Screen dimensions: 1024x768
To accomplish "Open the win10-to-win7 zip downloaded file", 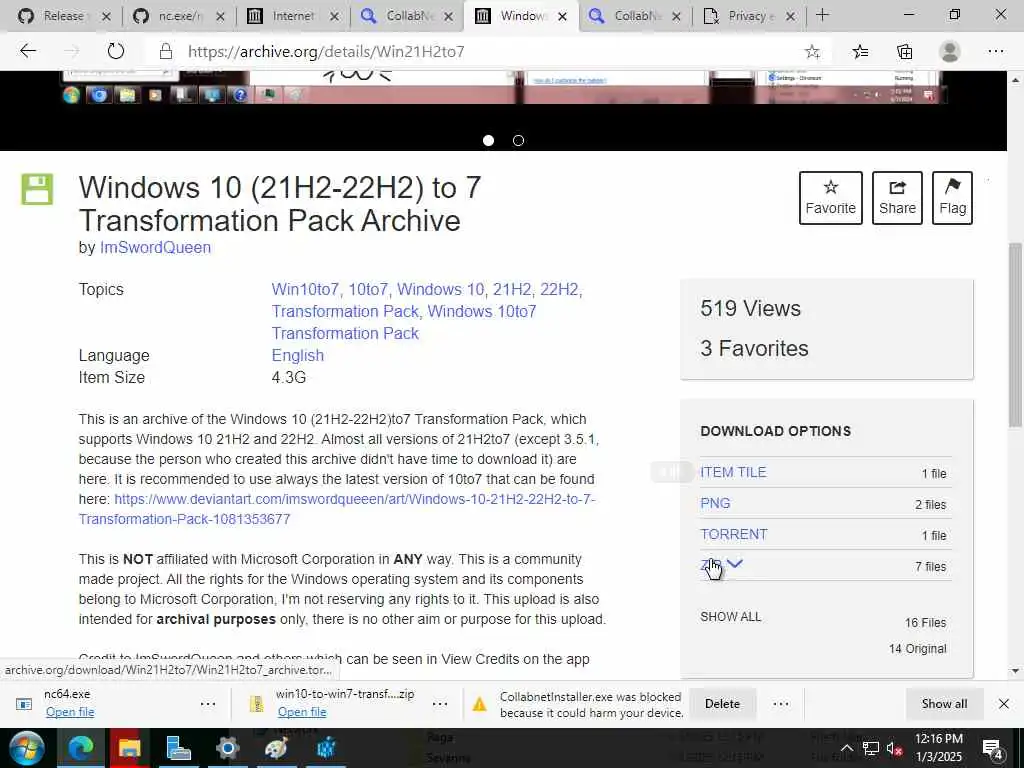I will [302, 712].
